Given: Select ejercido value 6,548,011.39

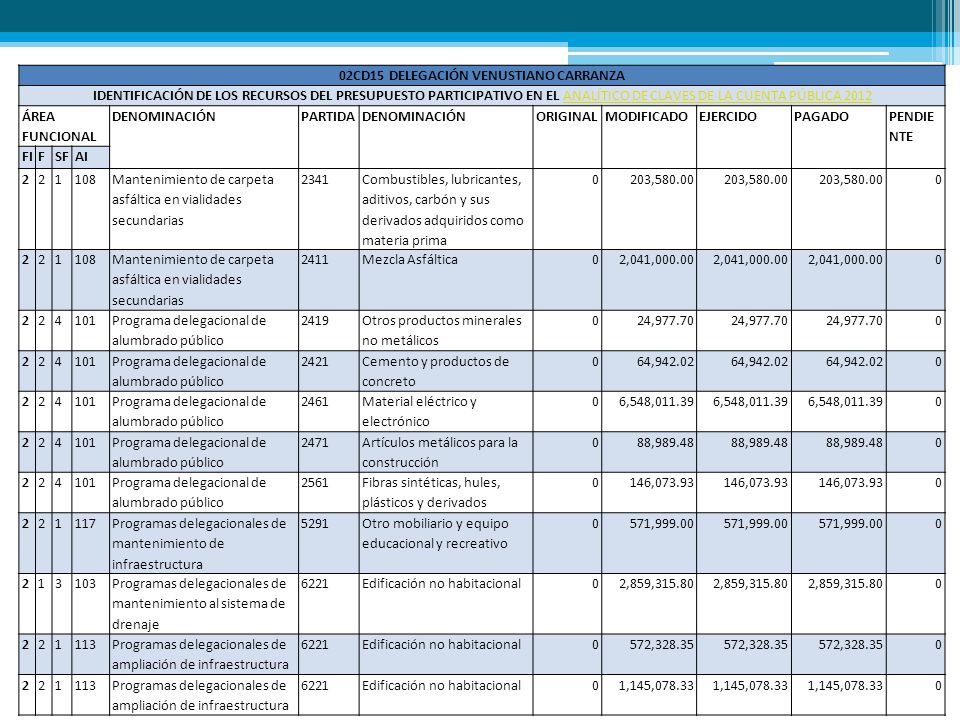Looking at the screenshot, I should tap(750, 402).
